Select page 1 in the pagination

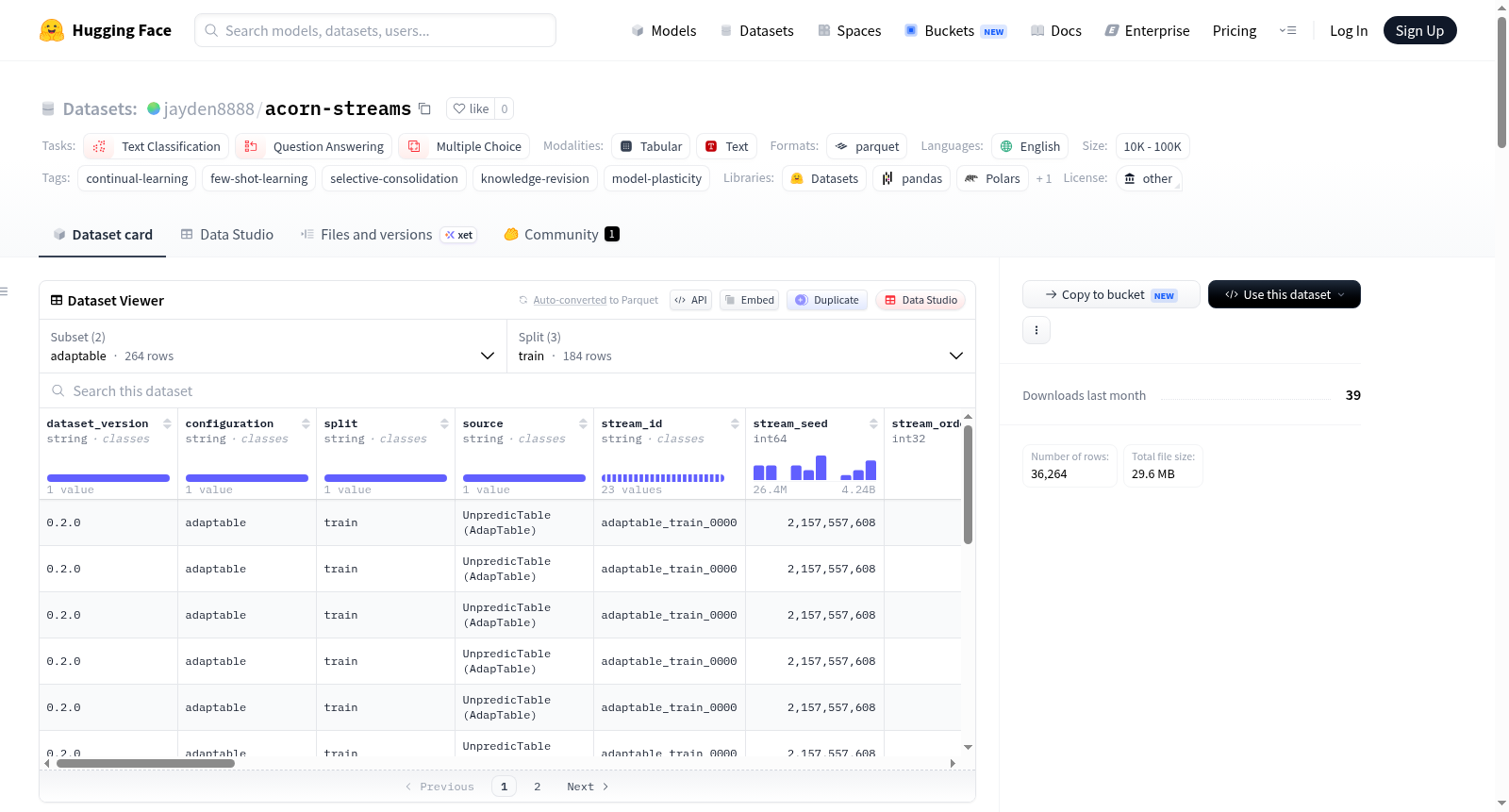pyautogui.click(x=504, y=787)
